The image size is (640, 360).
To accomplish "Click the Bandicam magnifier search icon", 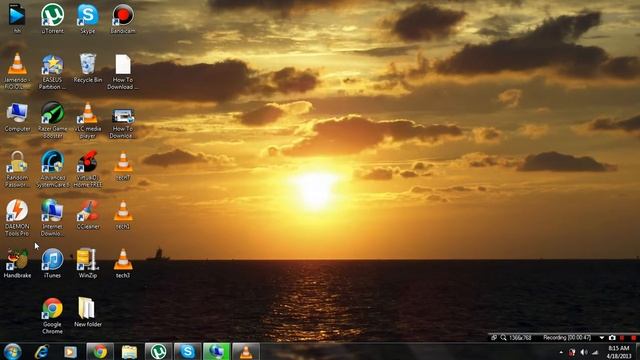I will (x=503, y=338).
